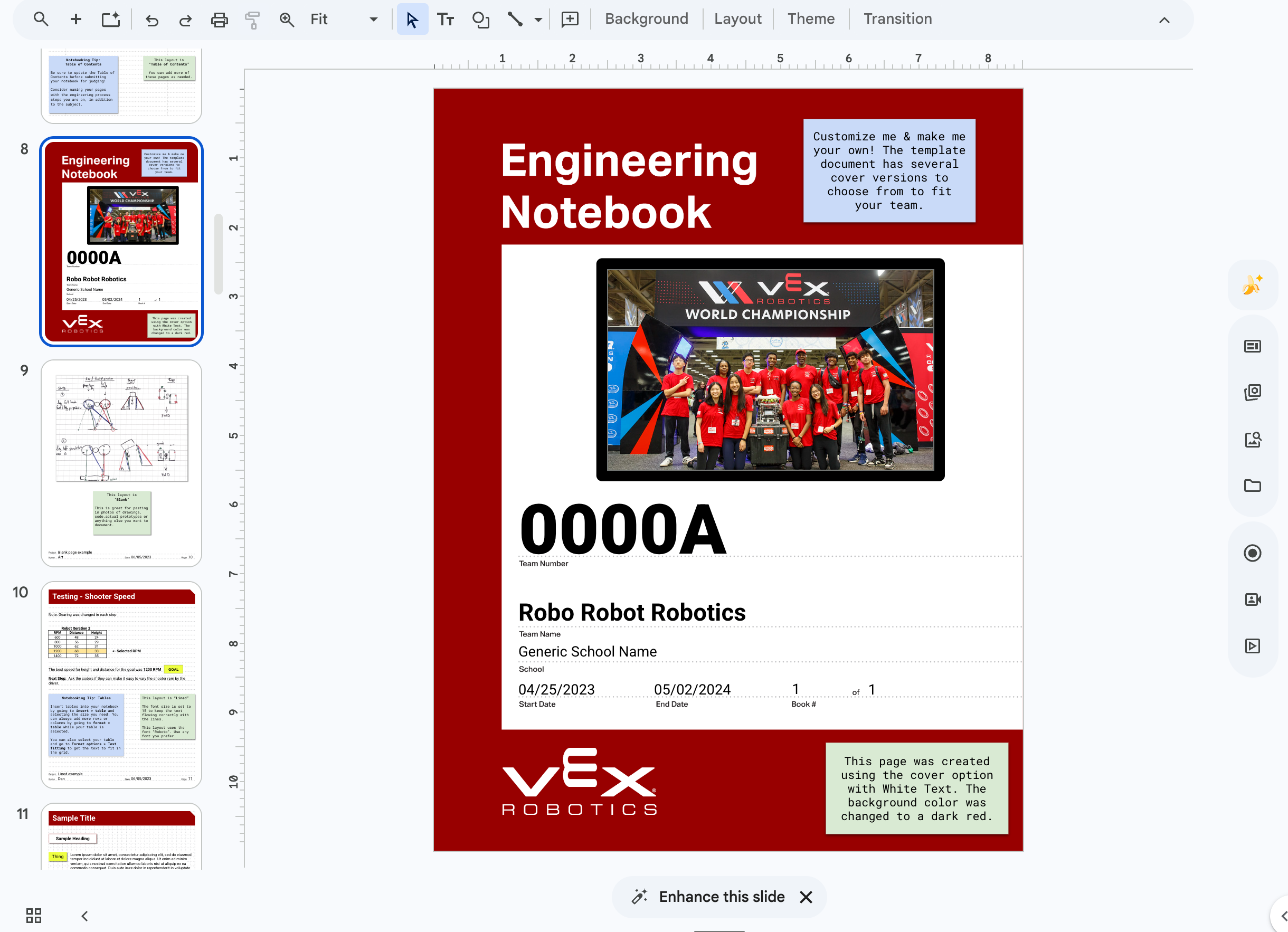Collapse the toolbar with the up chevron
This screenshot has height=932, width=1288.
[x=1164, y=21]
